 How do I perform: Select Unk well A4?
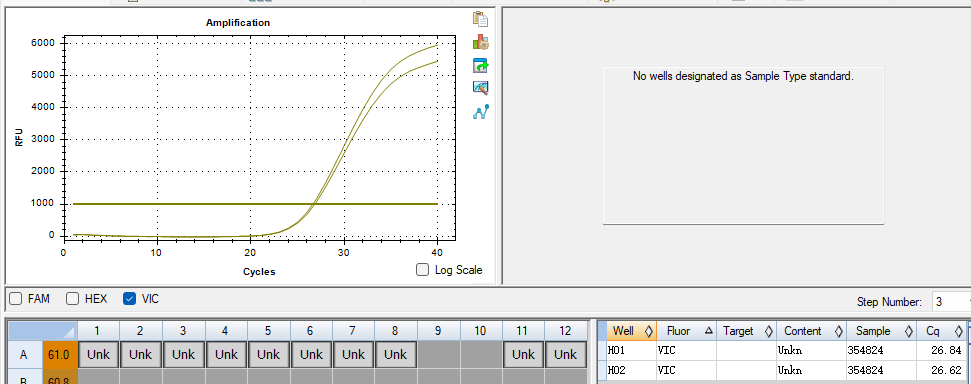pyautogui.click(x=225, y=355)
